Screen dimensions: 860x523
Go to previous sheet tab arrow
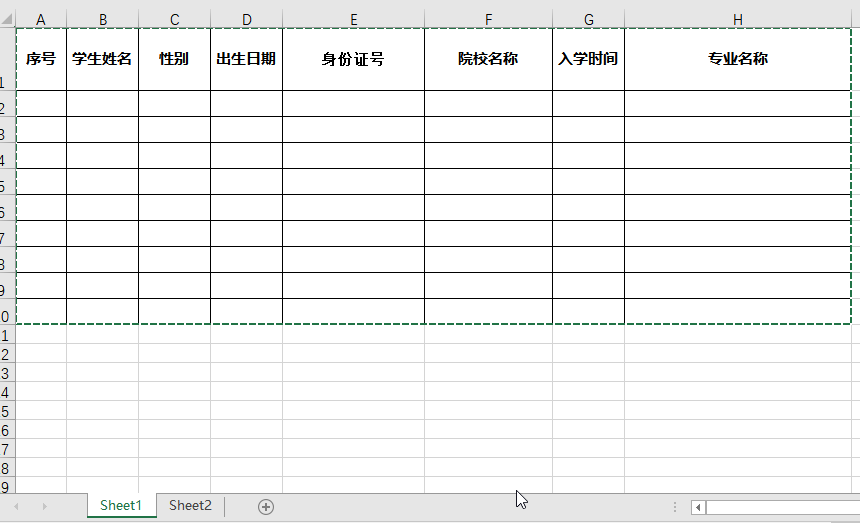[16, 507]
